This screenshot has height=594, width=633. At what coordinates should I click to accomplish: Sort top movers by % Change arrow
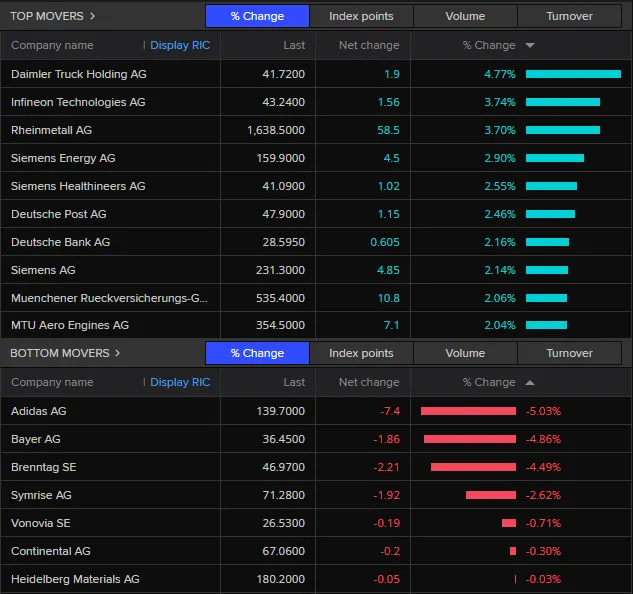pos(530,46)
